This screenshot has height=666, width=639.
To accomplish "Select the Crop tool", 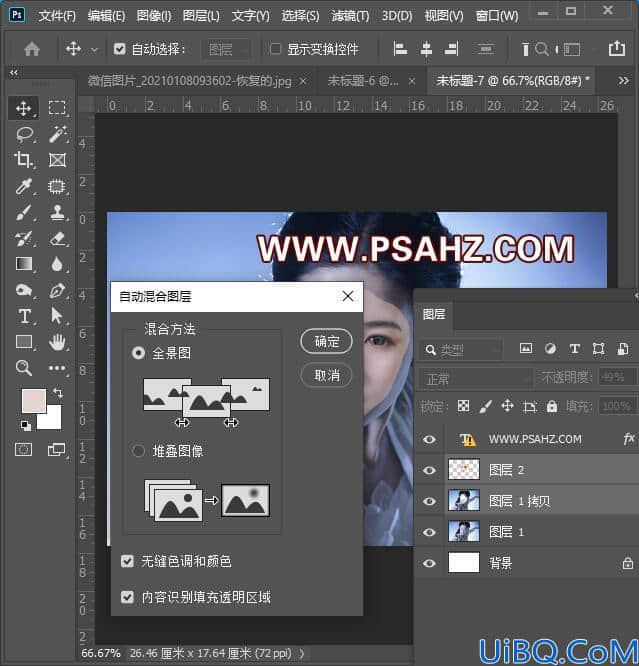I will click(x=24, y=160).
